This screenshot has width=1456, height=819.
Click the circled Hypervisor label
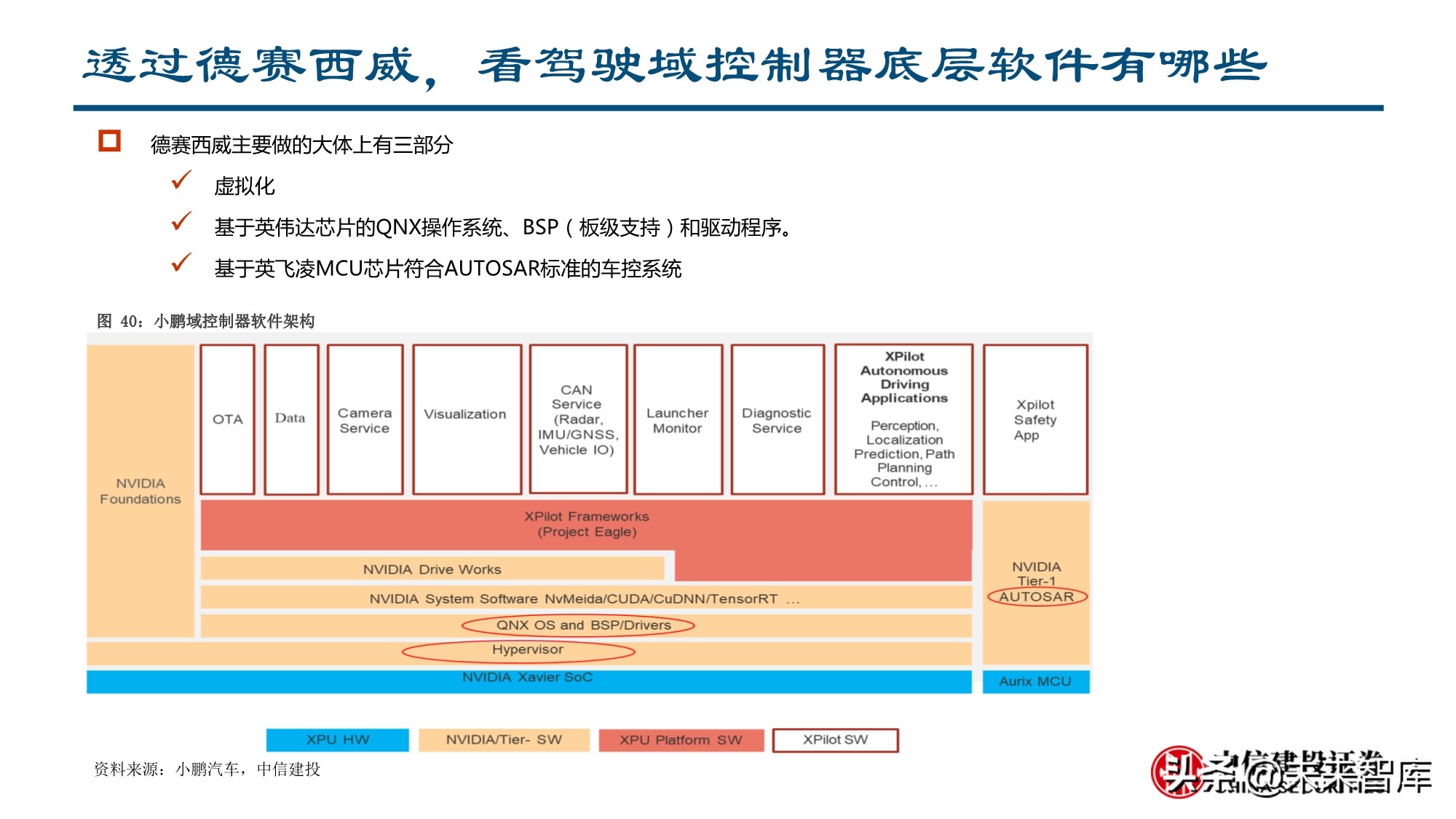click(x=518, y=650)
